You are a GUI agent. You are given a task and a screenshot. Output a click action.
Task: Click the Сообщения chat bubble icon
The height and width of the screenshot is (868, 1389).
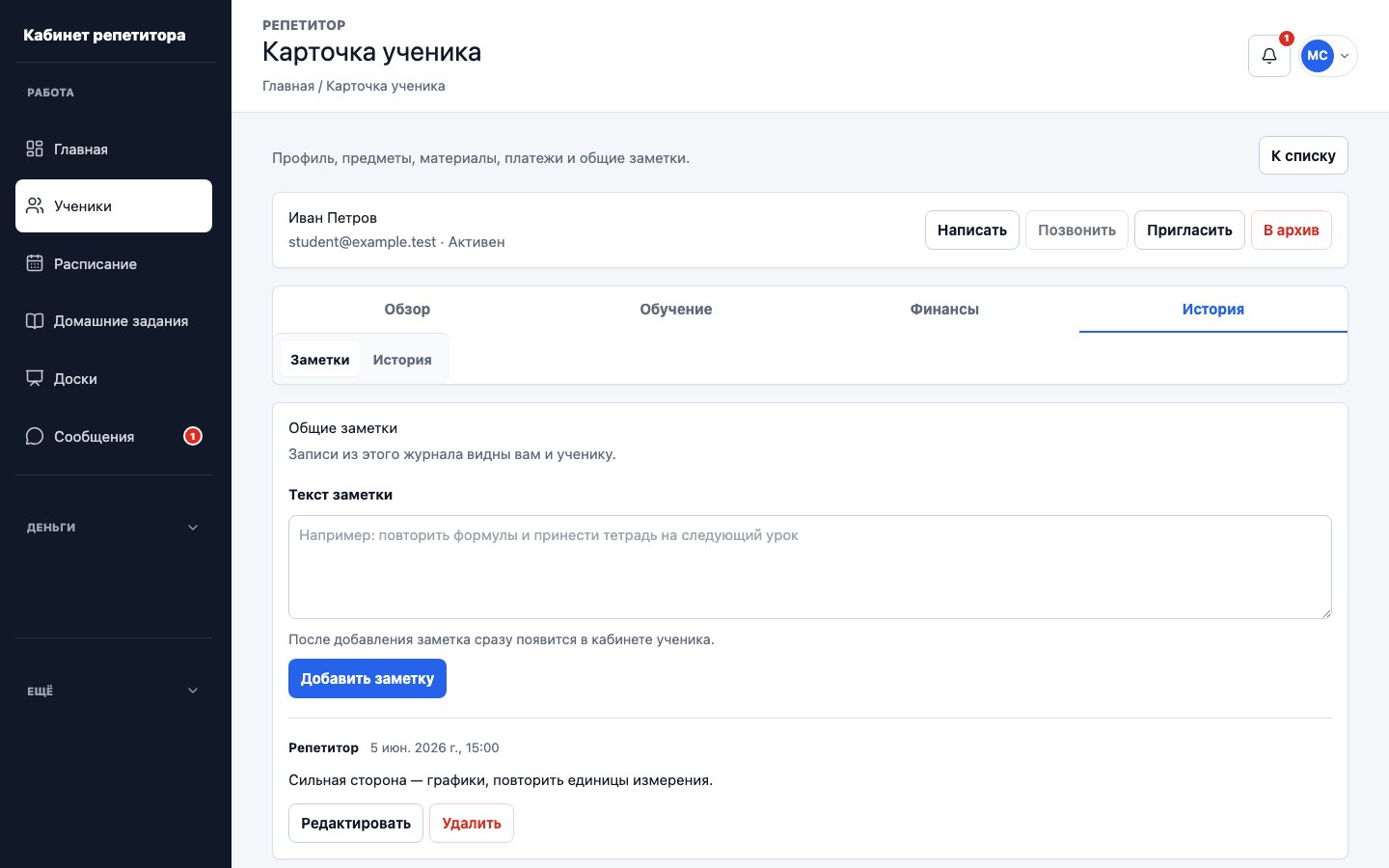(35, 436)
